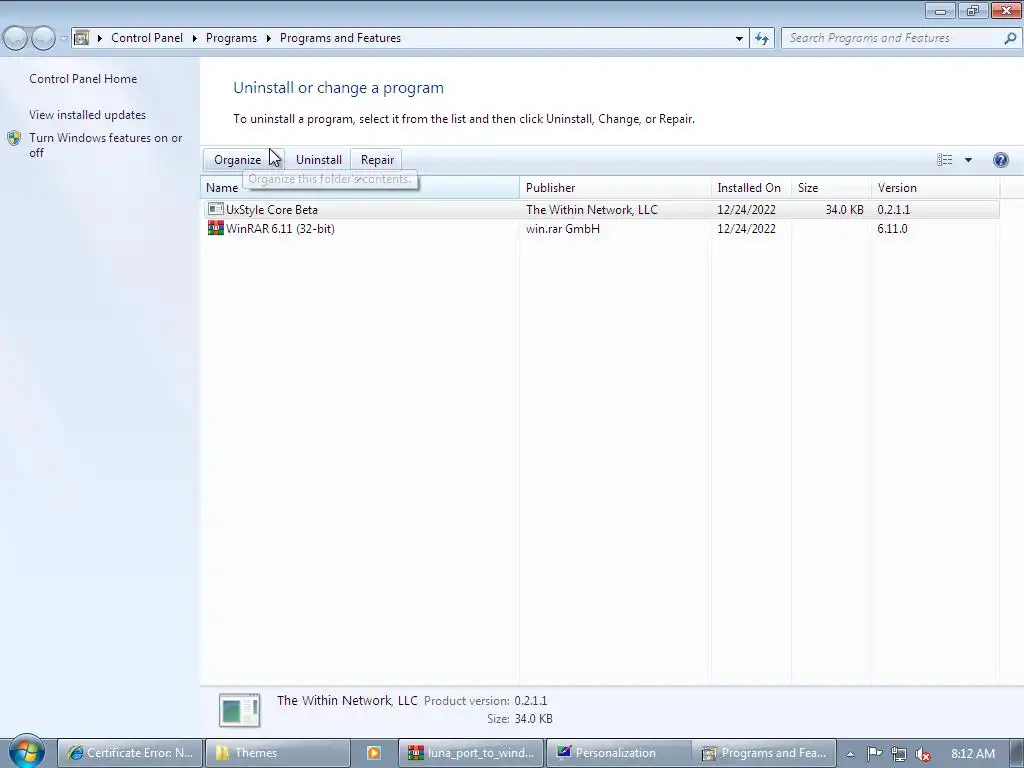
Task: Open the media player taskbar button
Action: (374, 753)
